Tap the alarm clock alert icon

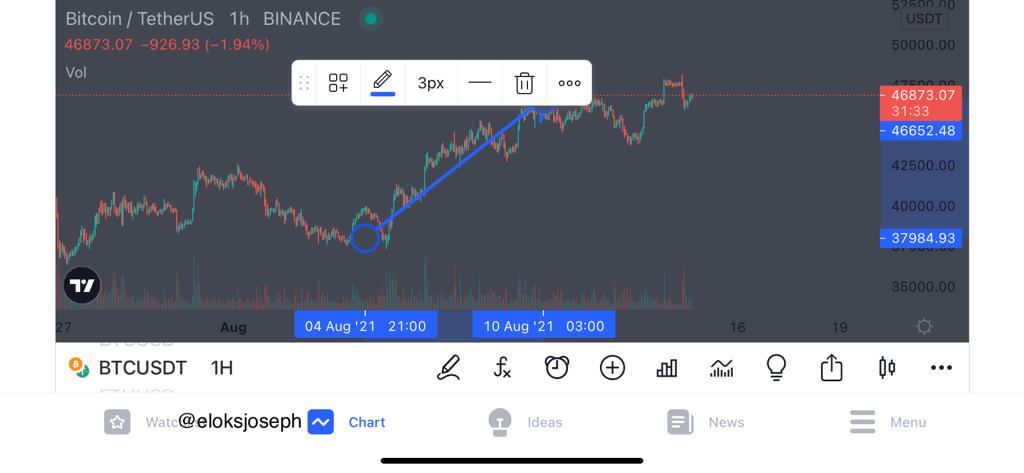pyautogui.click(x=556, y=368)
